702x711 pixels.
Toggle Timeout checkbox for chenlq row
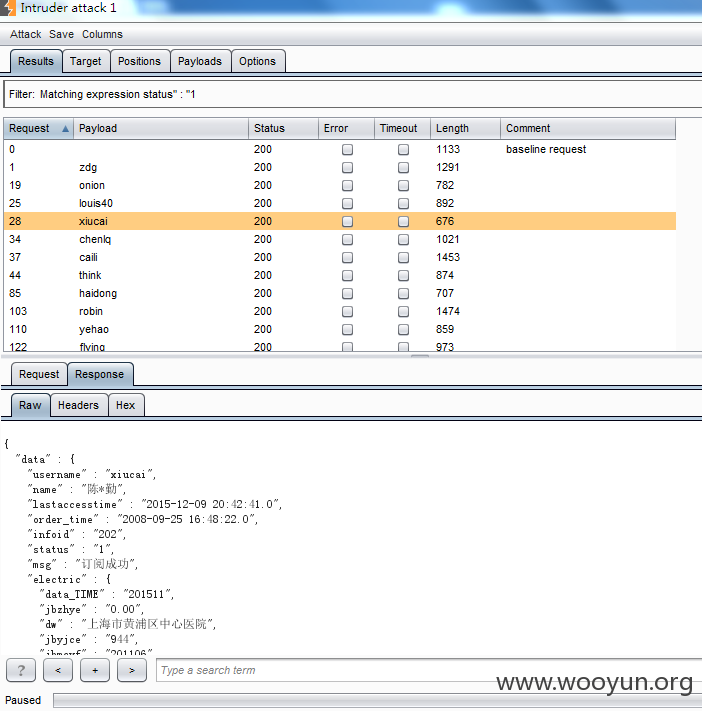pos(403,239)
